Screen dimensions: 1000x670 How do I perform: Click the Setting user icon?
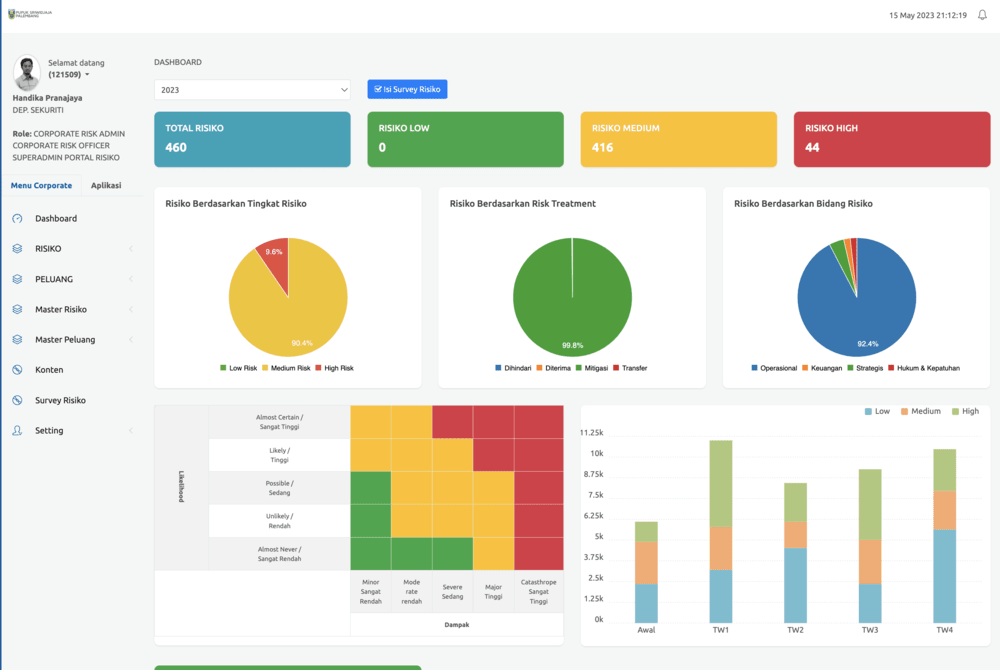[17, 430]
